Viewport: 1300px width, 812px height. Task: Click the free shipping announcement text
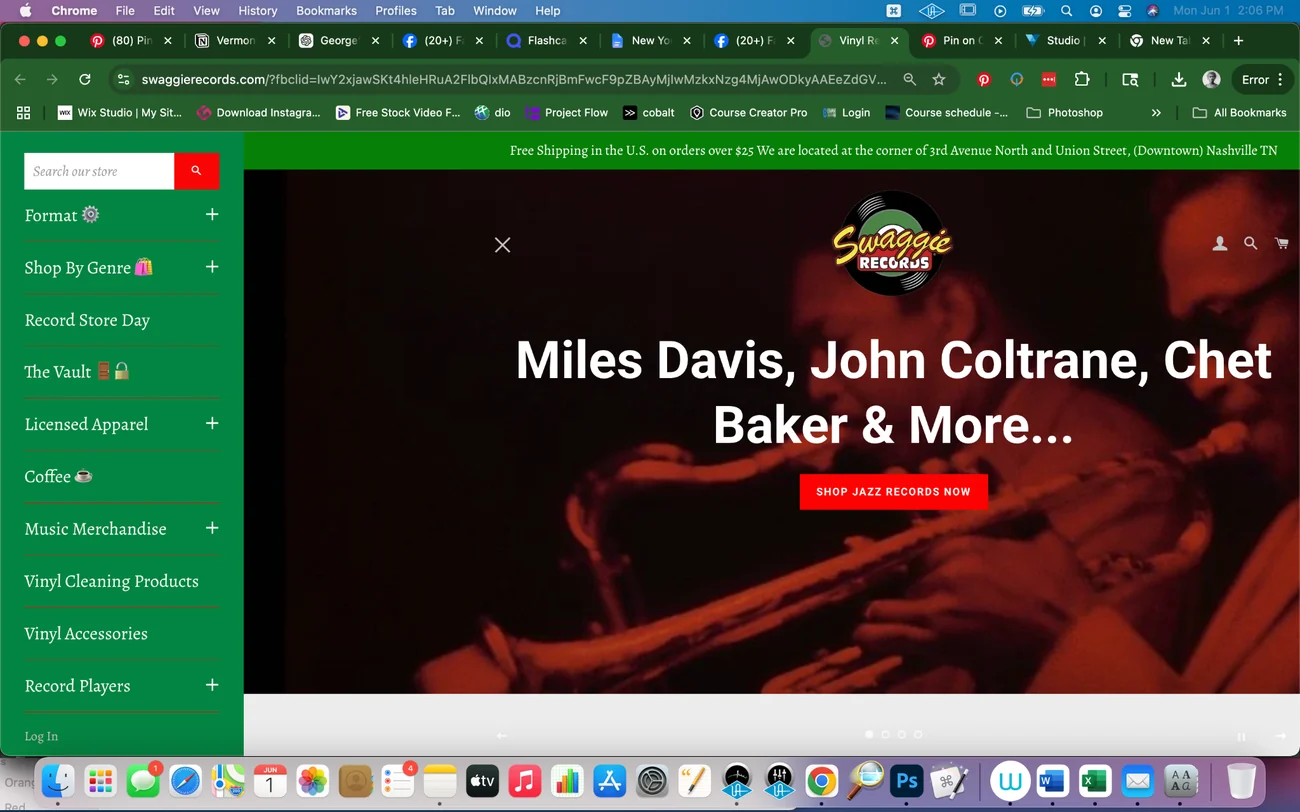[893, 151]
